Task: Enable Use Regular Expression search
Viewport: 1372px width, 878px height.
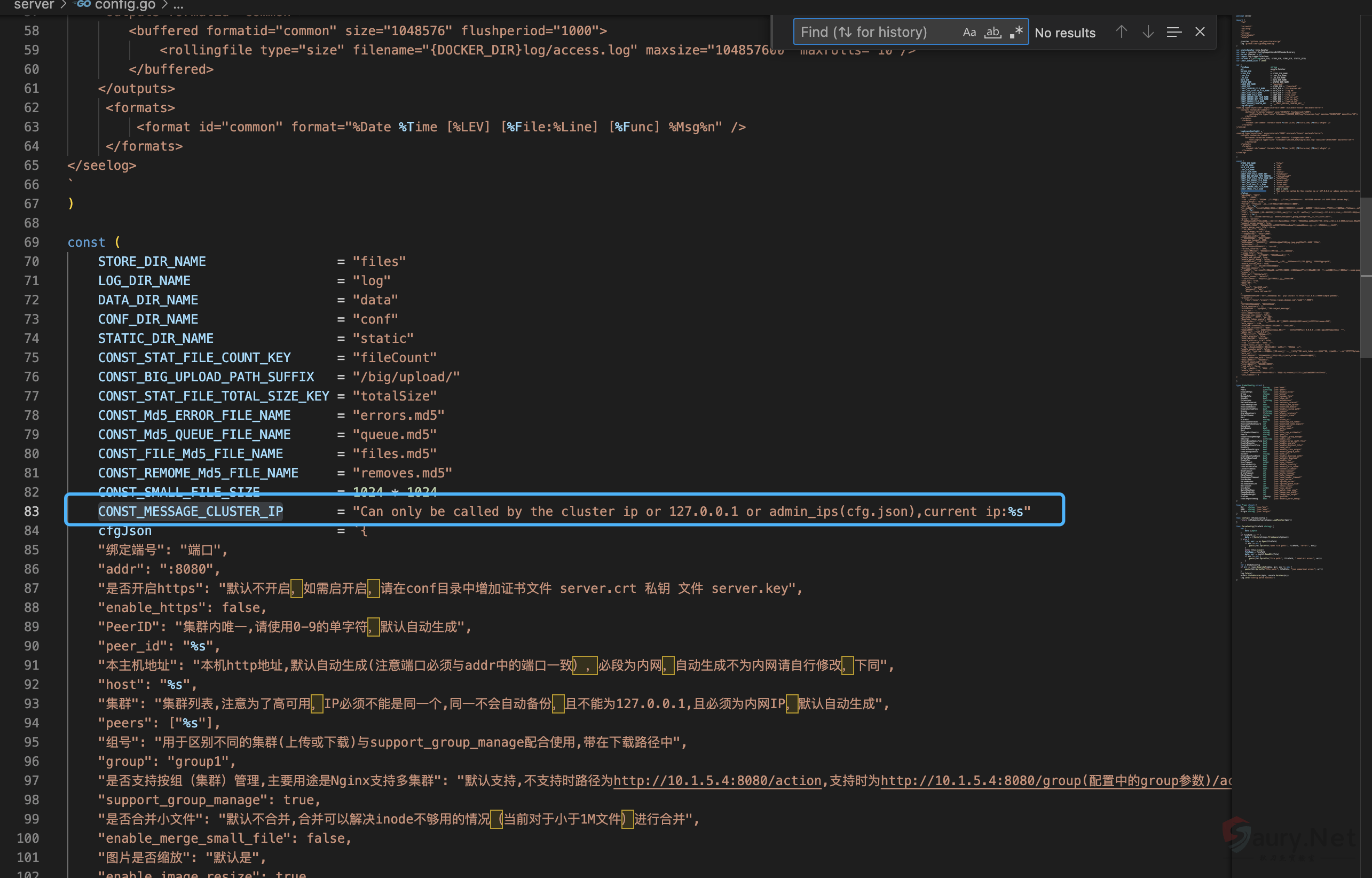Action: (x=1016, y=33)
